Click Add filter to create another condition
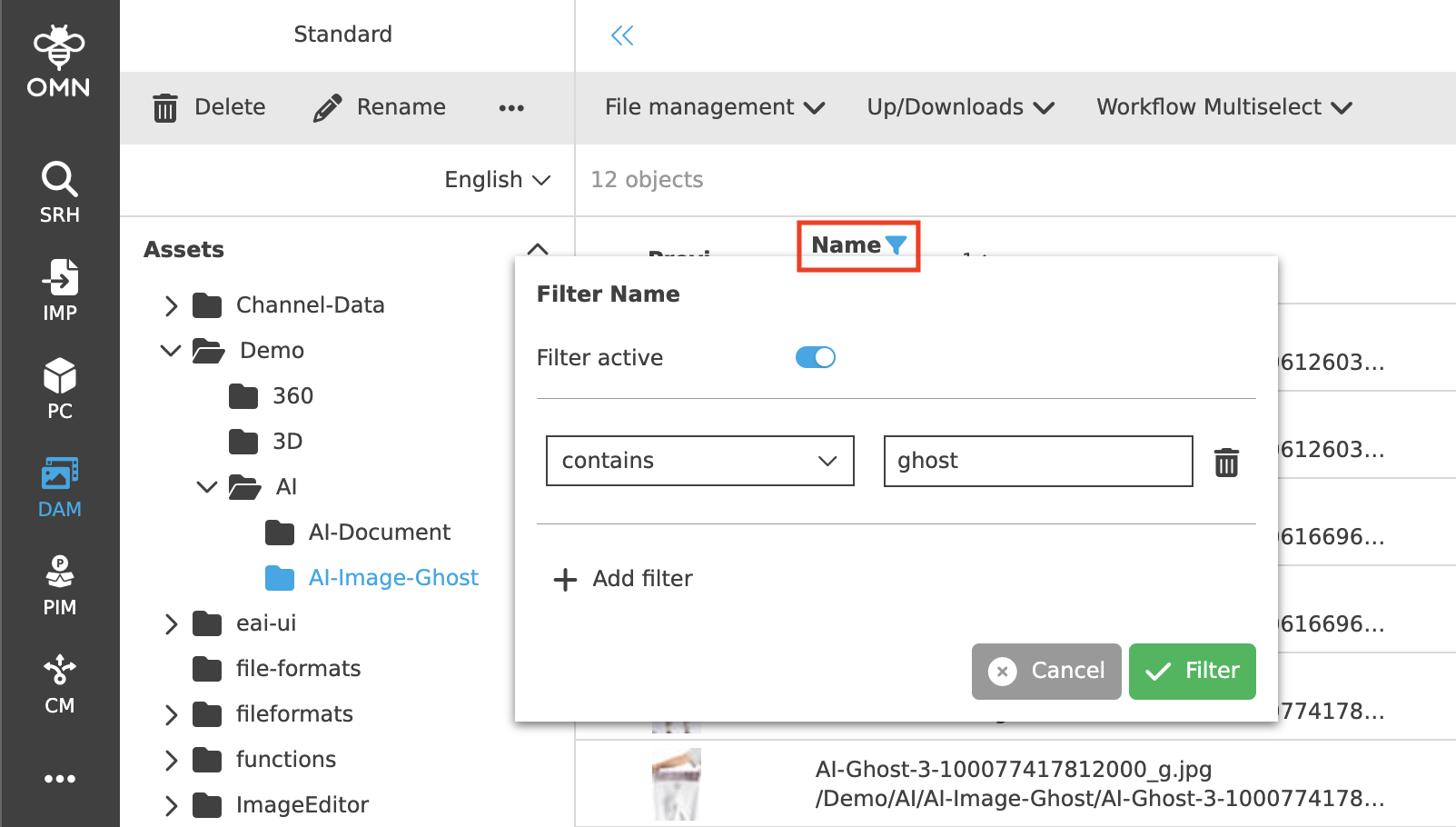Screen dimensions: 1456x827 point(623,578)
